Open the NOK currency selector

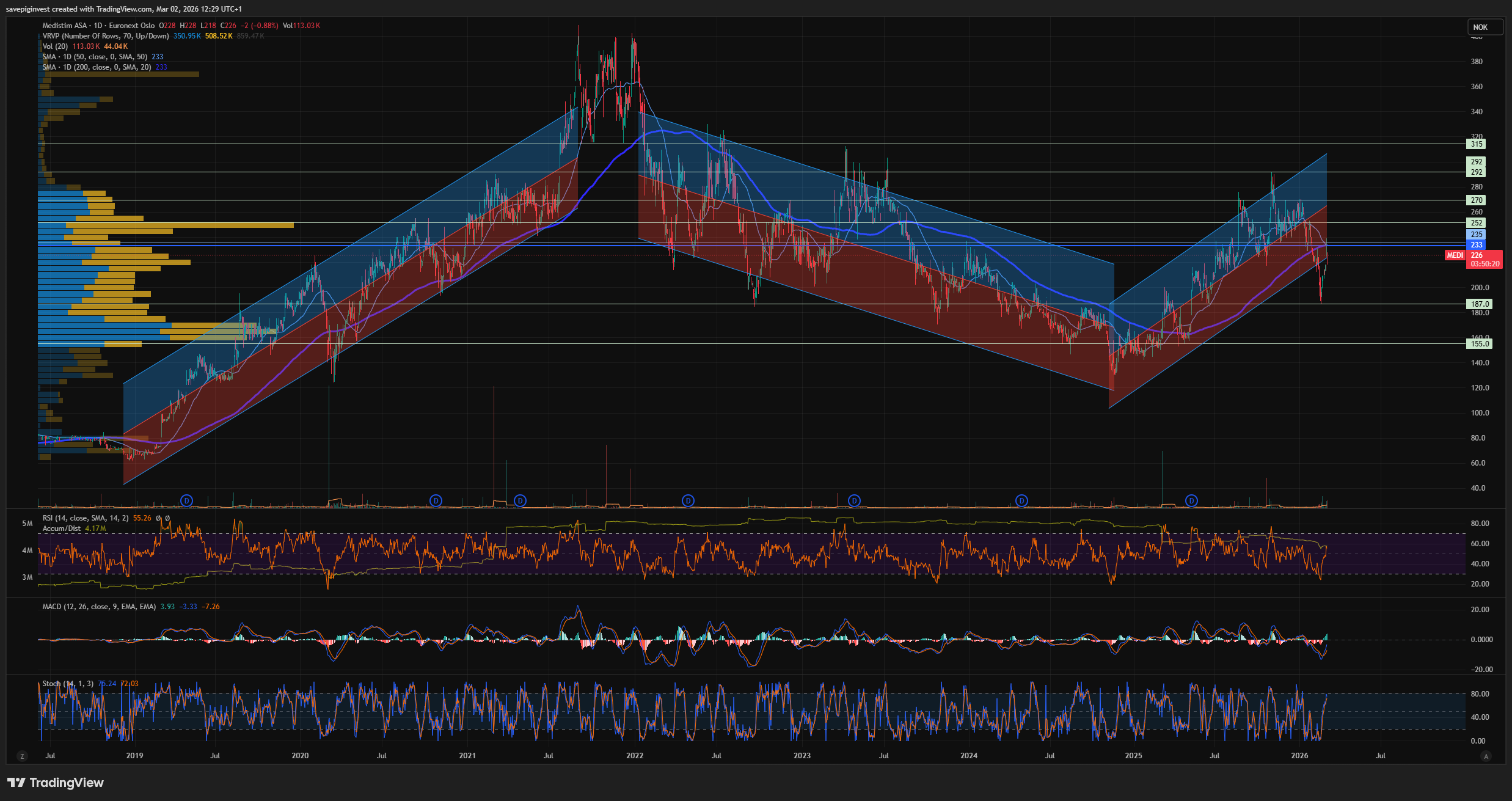(x=1485, y=27)
